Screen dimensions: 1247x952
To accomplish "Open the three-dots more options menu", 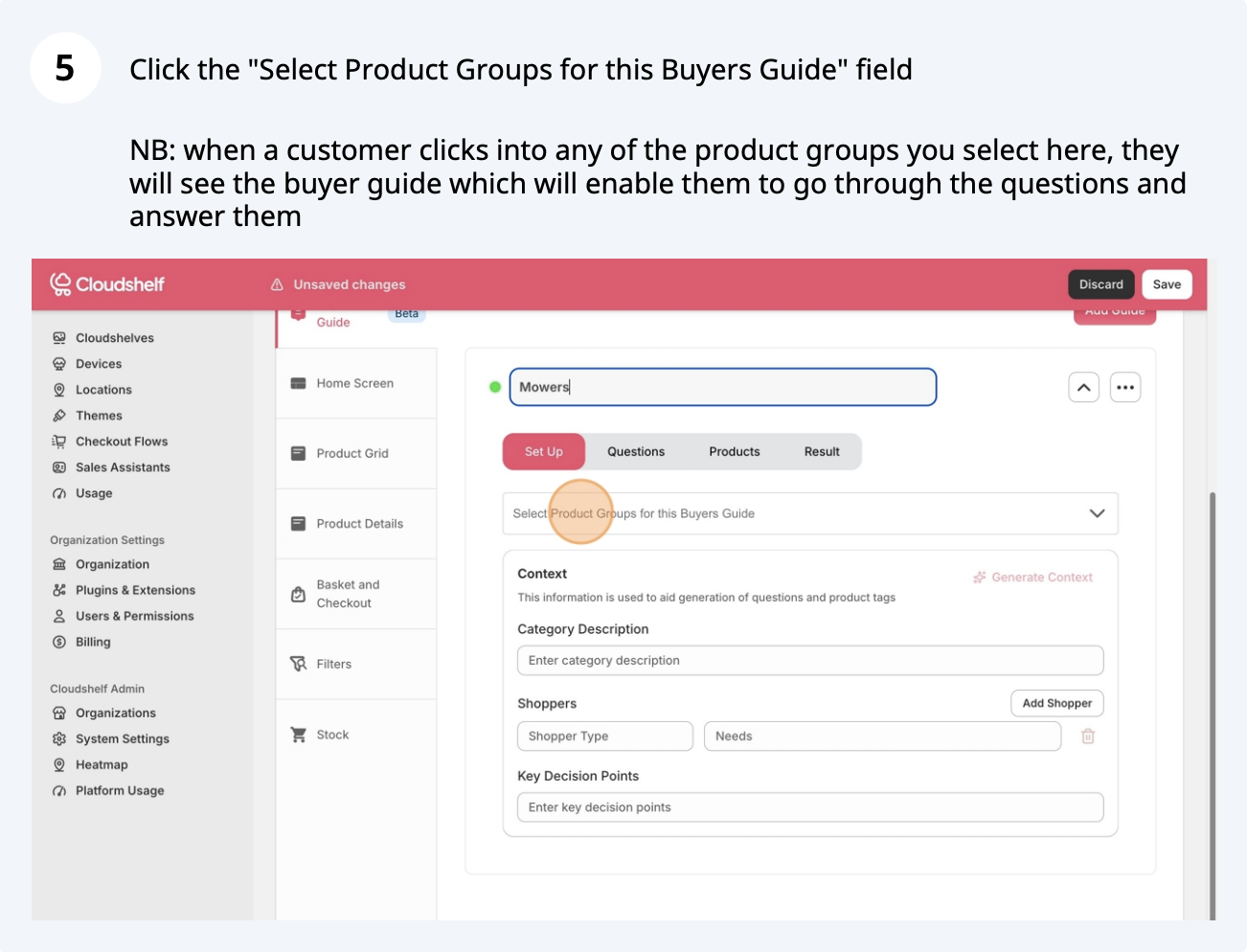I will click(x=1125, y=388).
